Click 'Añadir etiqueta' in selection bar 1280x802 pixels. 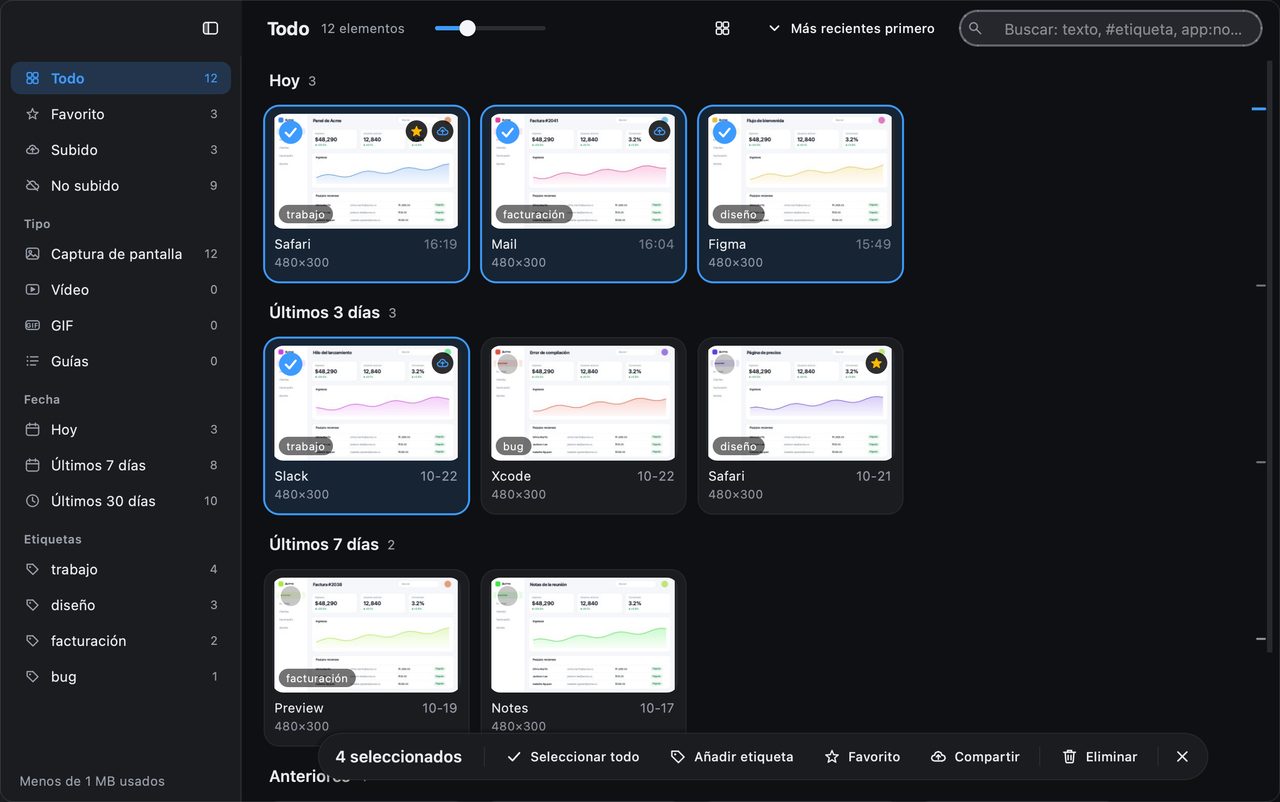tap(732, 757)
